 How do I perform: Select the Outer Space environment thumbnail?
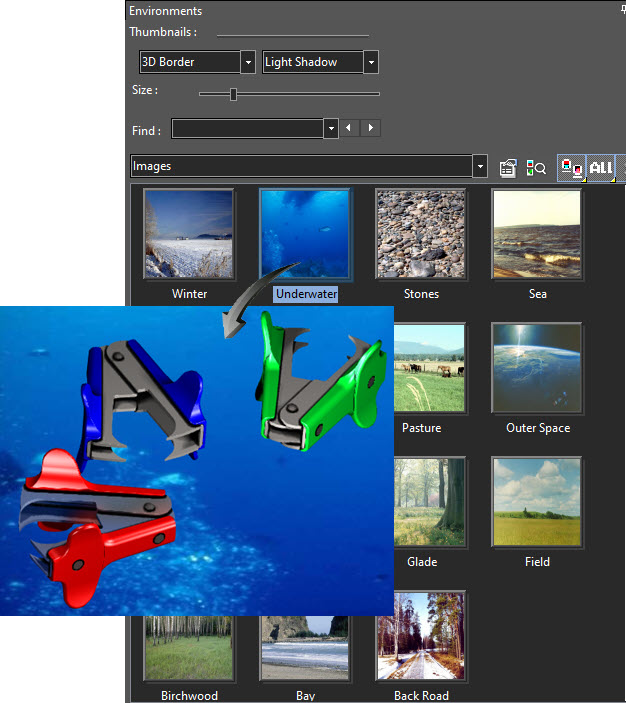tap(537, 368)
